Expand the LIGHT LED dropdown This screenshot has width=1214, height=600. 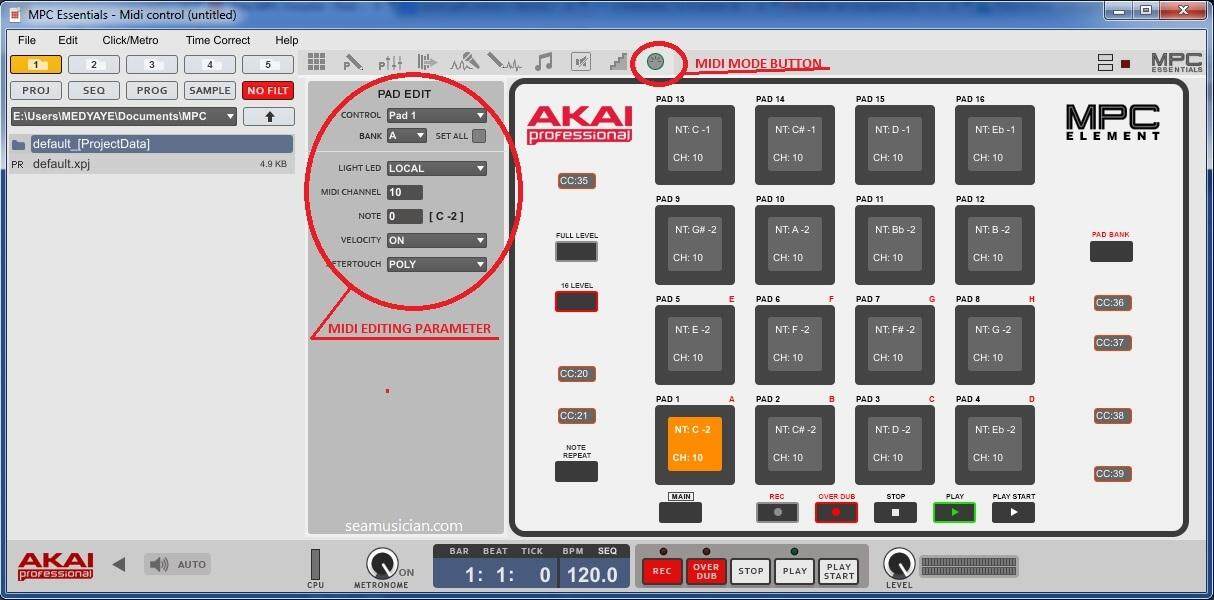(x=436, y=168)
